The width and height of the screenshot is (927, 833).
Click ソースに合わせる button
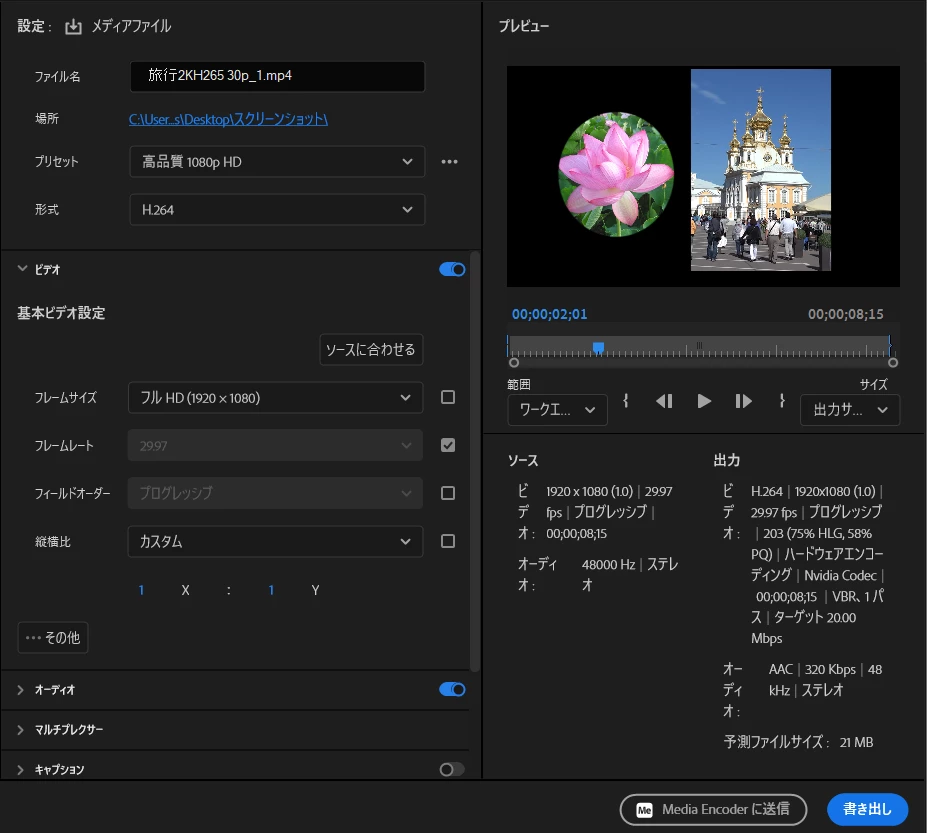tap(371, 349)
